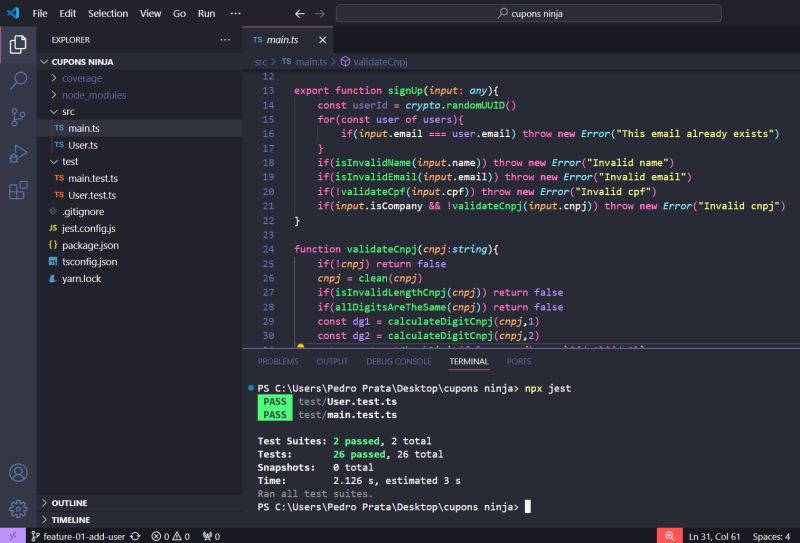The image size is (800, 543).
Task: Expand the coverage folder
Action: click(81, 78)
